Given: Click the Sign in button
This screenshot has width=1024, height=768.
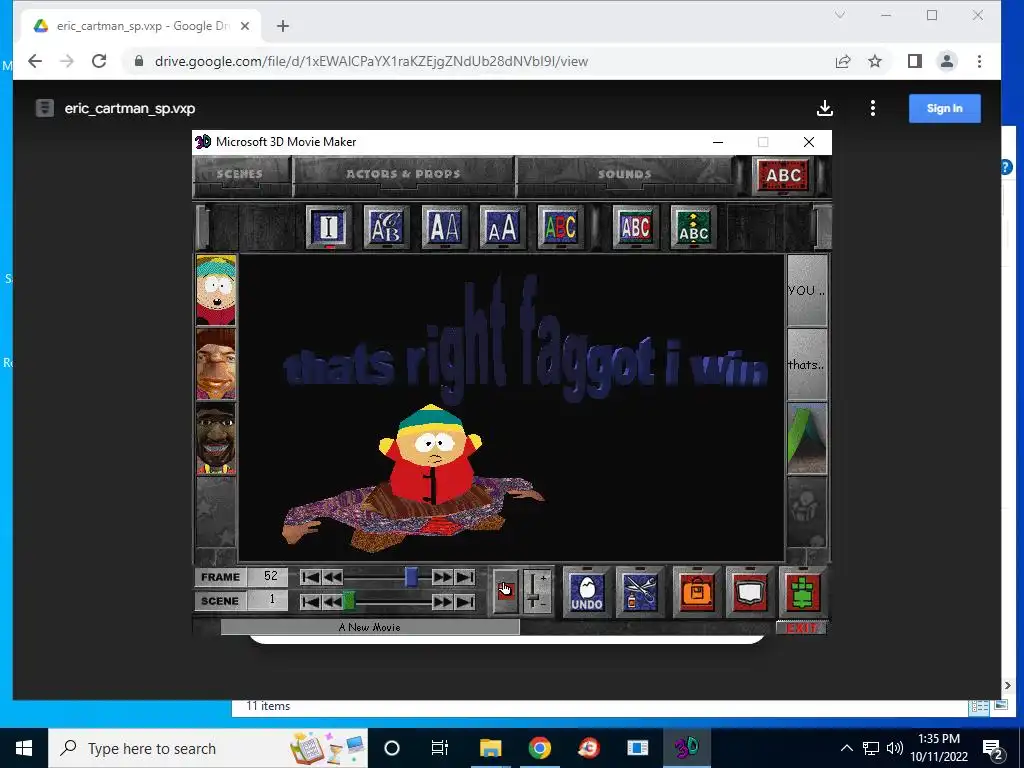Looking at the screenshot, I should (944, 108).
